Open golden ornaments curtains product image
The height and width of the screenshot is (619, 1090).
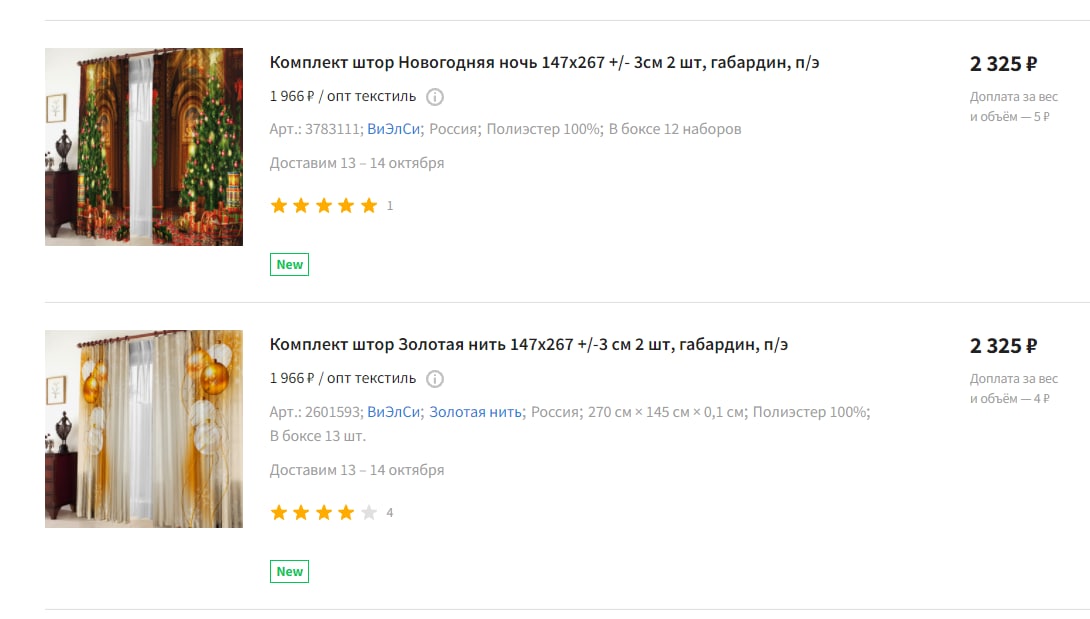[x=144, y=429]
